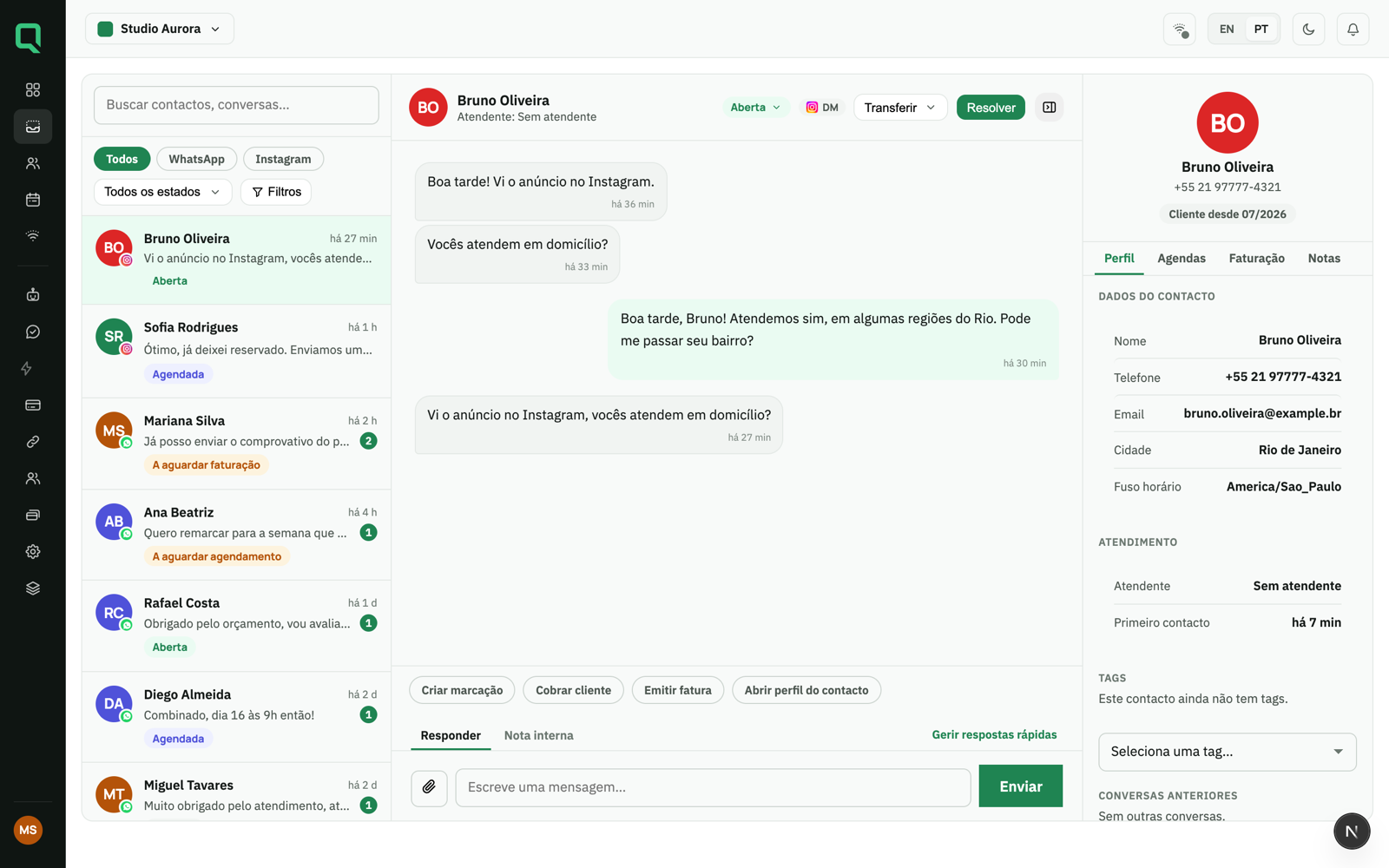Switch to the Notas tab

point(1324,259)
